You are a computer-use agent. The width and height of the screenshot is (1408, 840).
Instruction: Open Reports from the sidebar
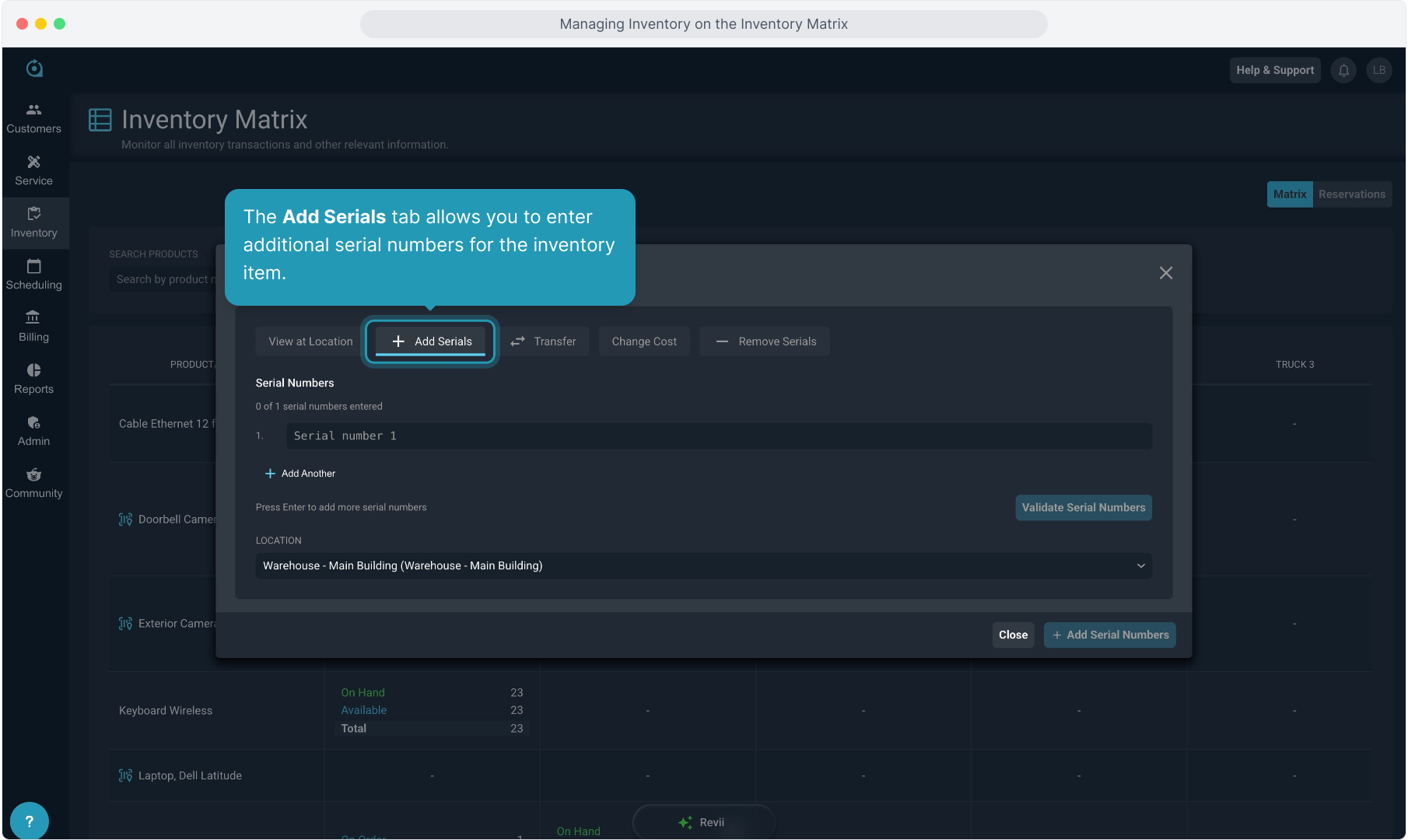33,379
